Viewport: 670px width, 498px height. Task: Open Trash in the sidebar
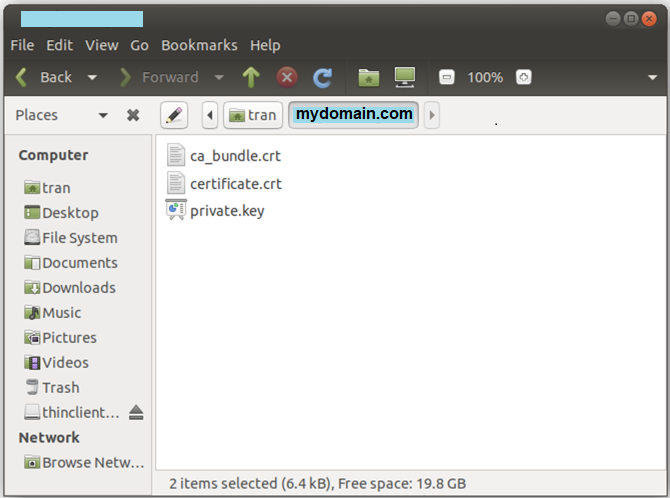pyautogui.click(x=52, y=387)
